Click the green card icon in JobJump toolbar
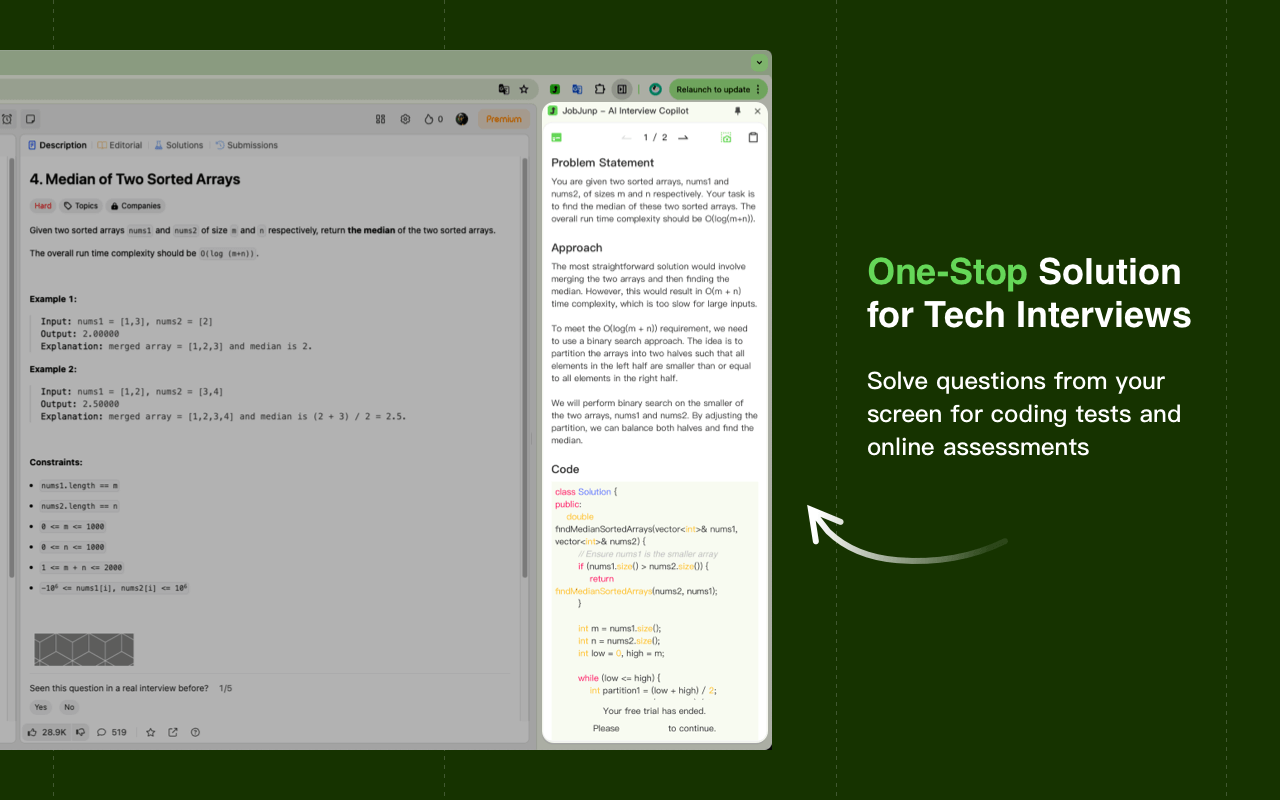 pos(556,137)
